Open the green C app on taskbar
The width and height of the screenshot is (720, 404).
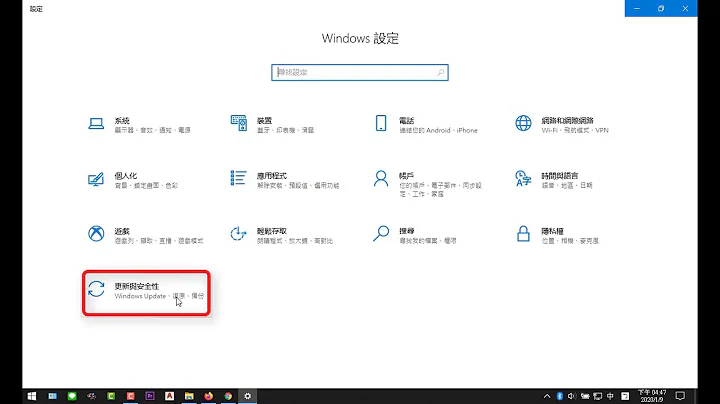coord(111,396)
